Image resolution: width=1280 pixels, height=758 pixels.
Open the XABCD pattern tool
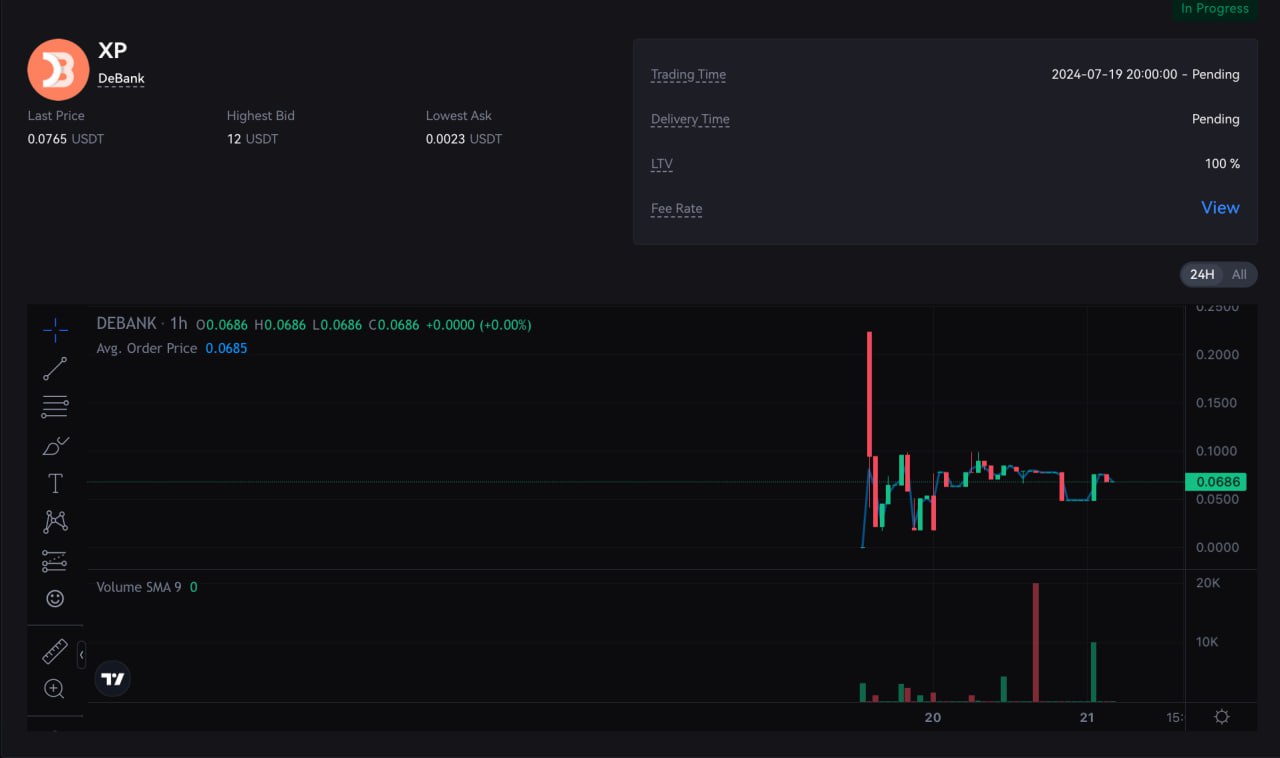55,521
